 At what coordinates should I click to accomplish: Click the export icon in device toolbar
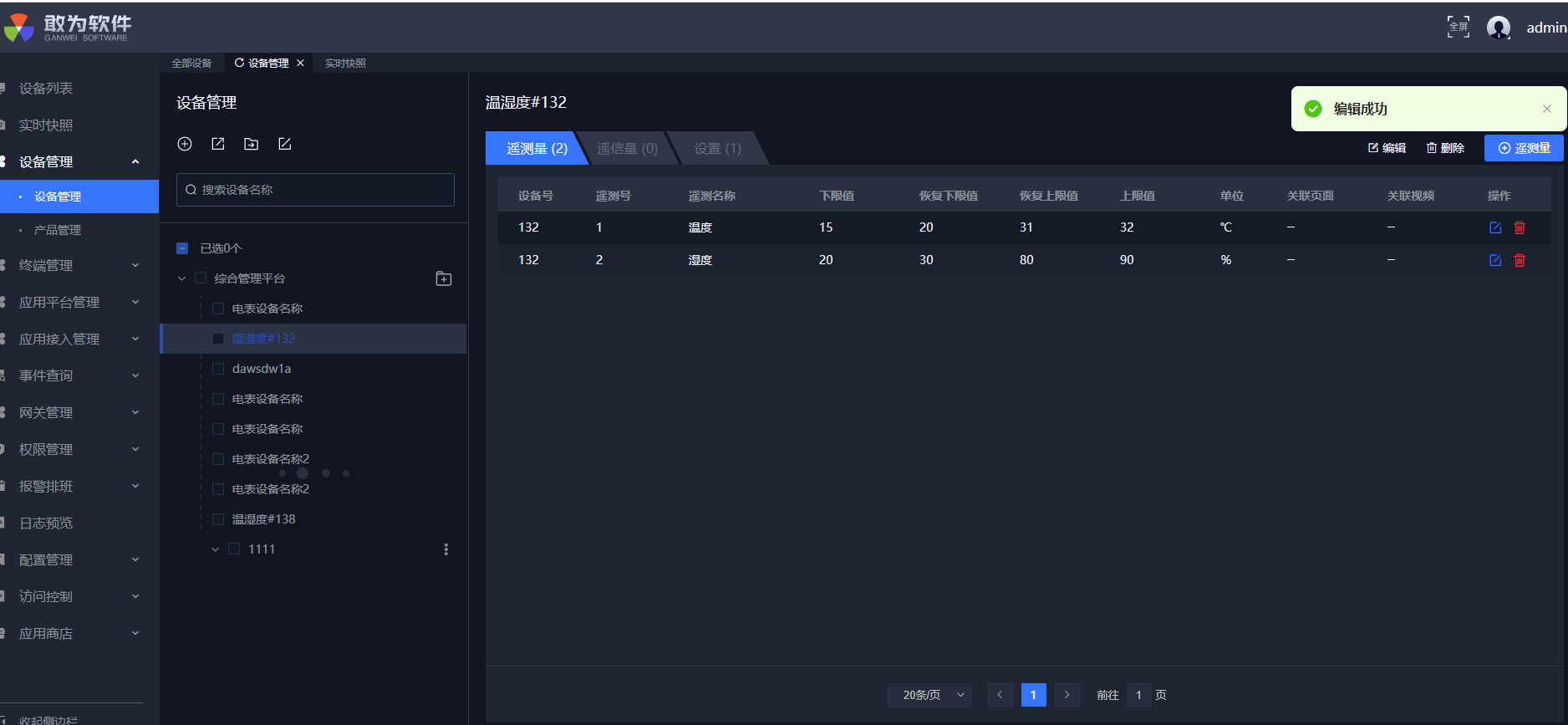point(218,144)
